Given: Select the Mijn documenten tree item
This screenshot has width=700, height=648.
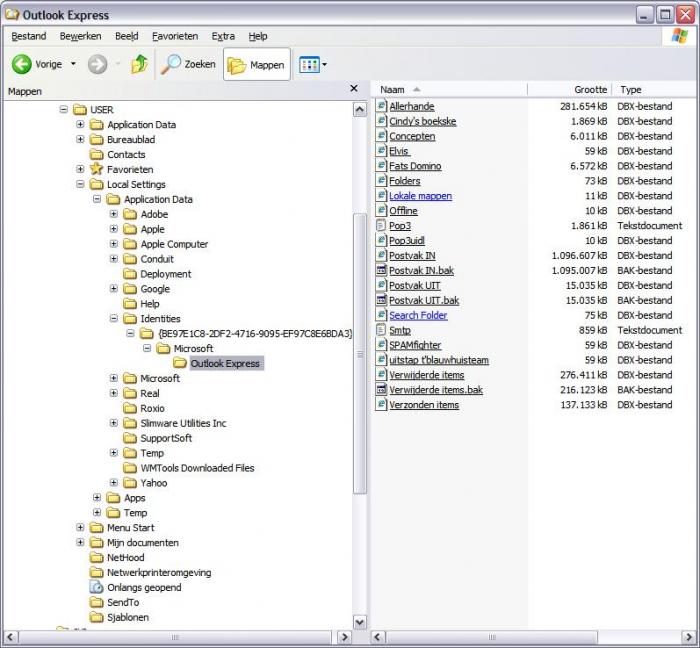Looking at the screenshot, I should tap(142, 542).
